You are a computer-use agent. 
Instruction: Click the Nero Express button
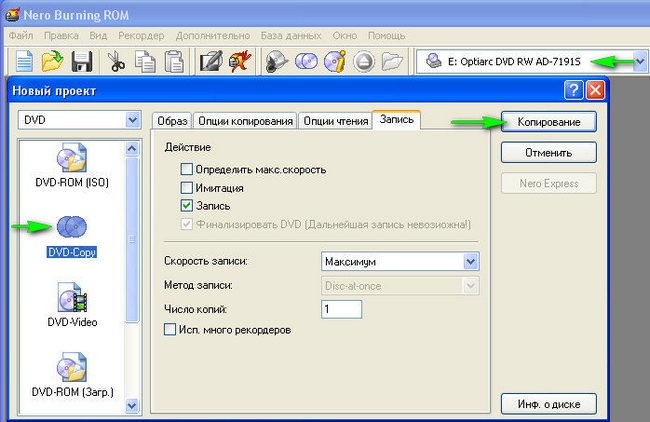point(549,183)
